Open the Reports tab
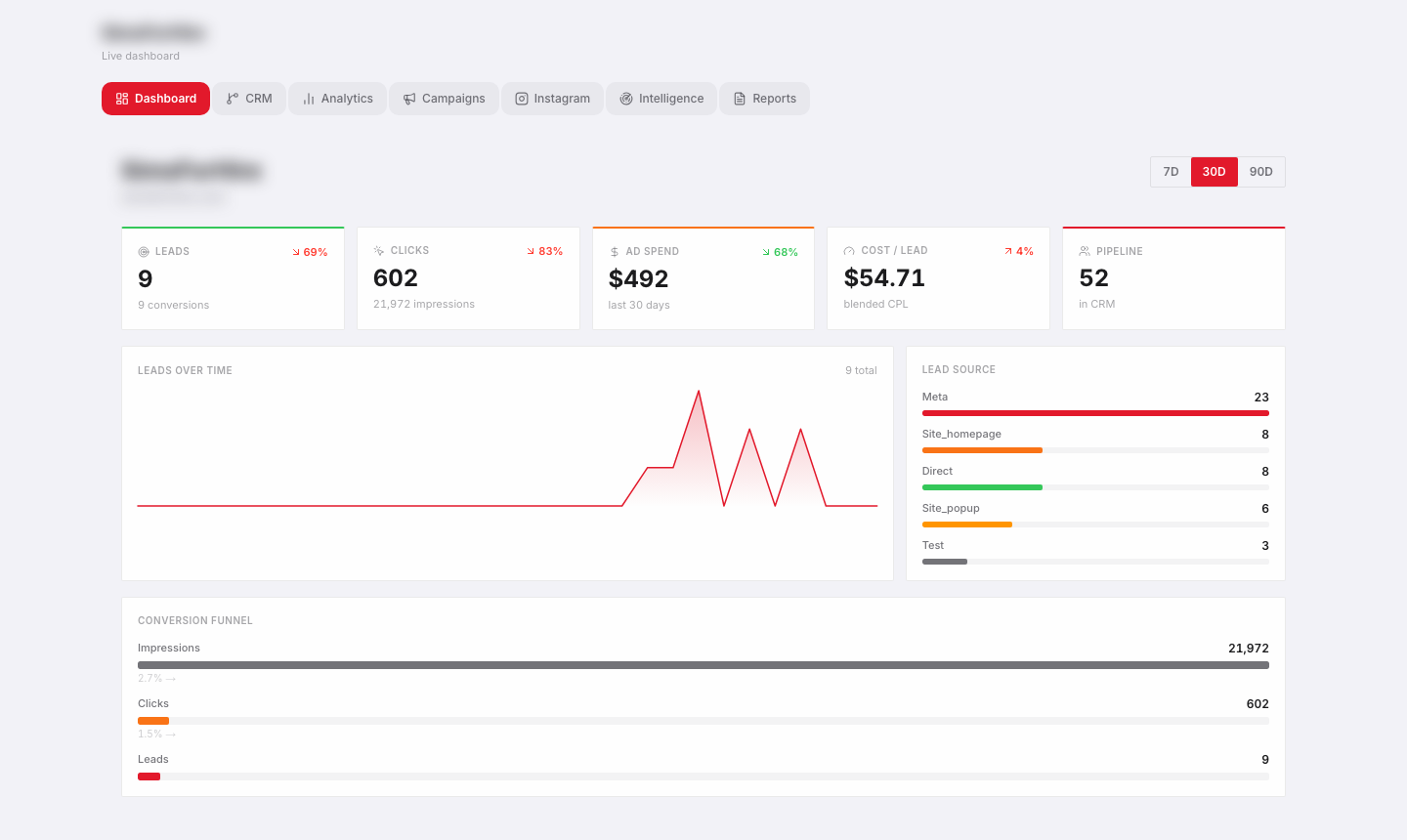 pyautogui.click(x=764, y=99)
